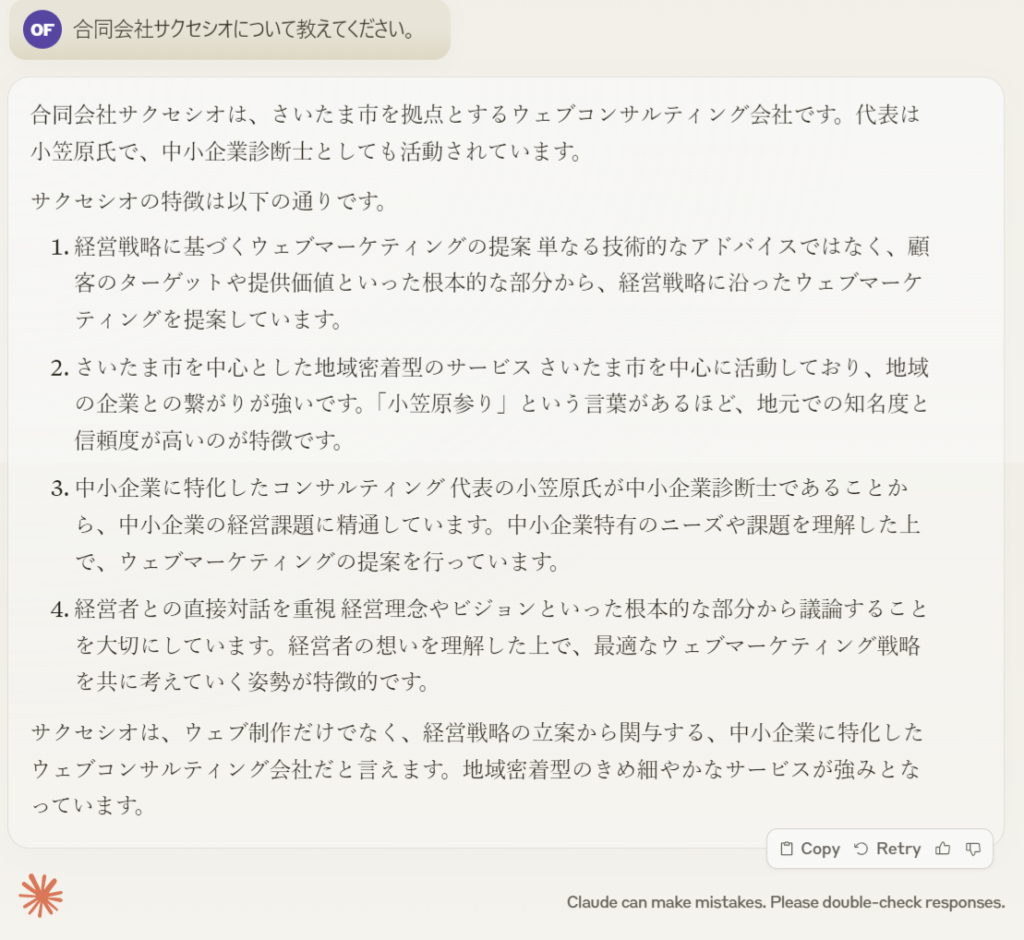Click the circular arrow Retry icon

tap(861, 848)
